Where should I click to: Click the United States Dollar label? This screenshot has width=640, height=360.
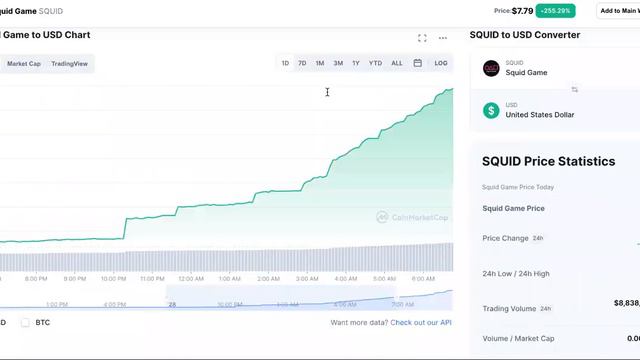540,115
